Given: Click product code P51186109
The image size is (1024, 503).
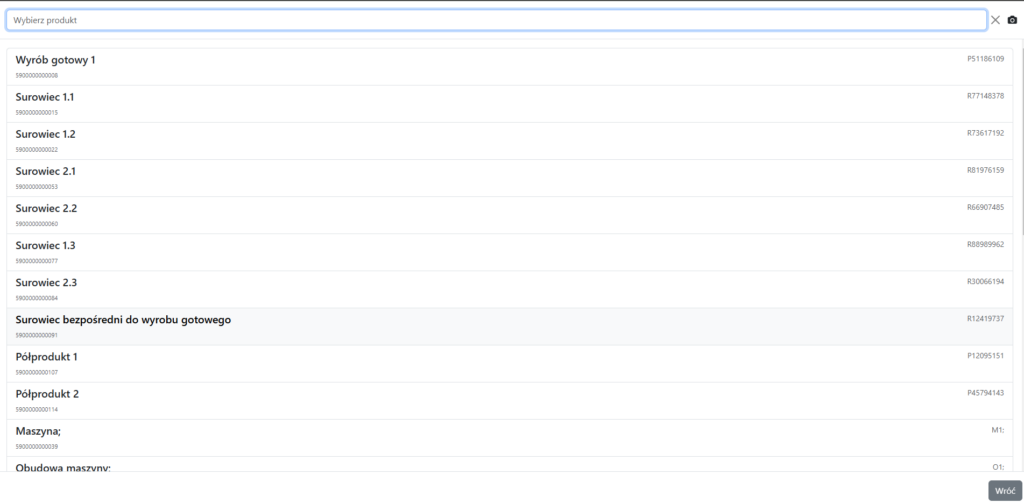Looking at the screenshot, I should click(x=985, y=59).
